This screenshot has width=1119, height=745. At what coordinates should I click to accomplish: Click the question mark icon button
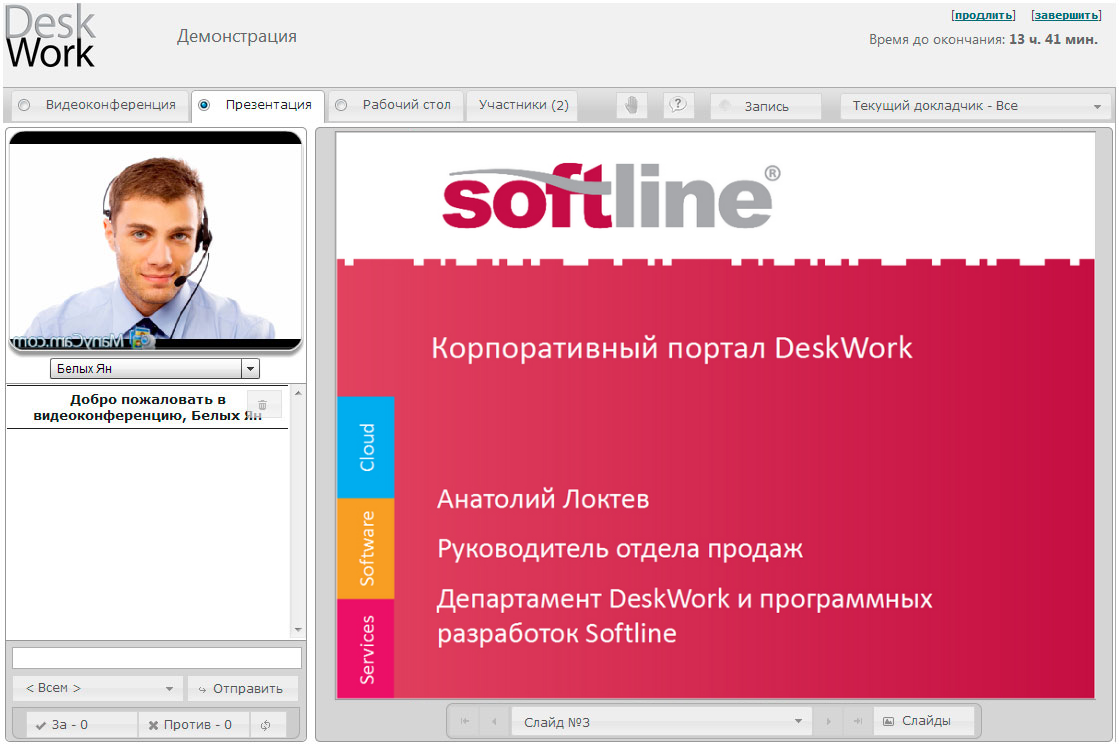[677, 106]
